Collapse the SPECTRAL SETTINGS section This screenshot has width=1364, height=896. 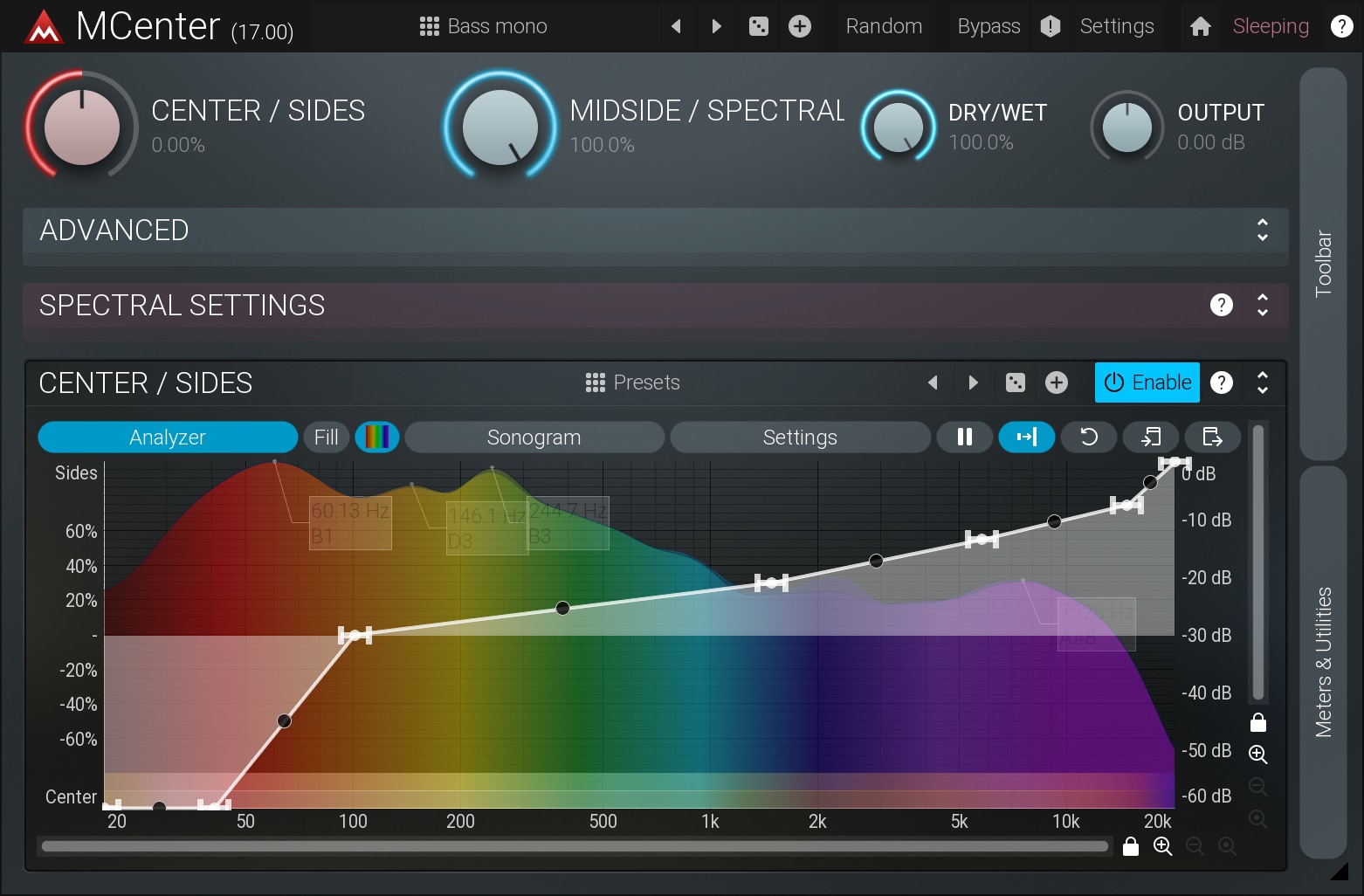click(x=1262, y=305)
